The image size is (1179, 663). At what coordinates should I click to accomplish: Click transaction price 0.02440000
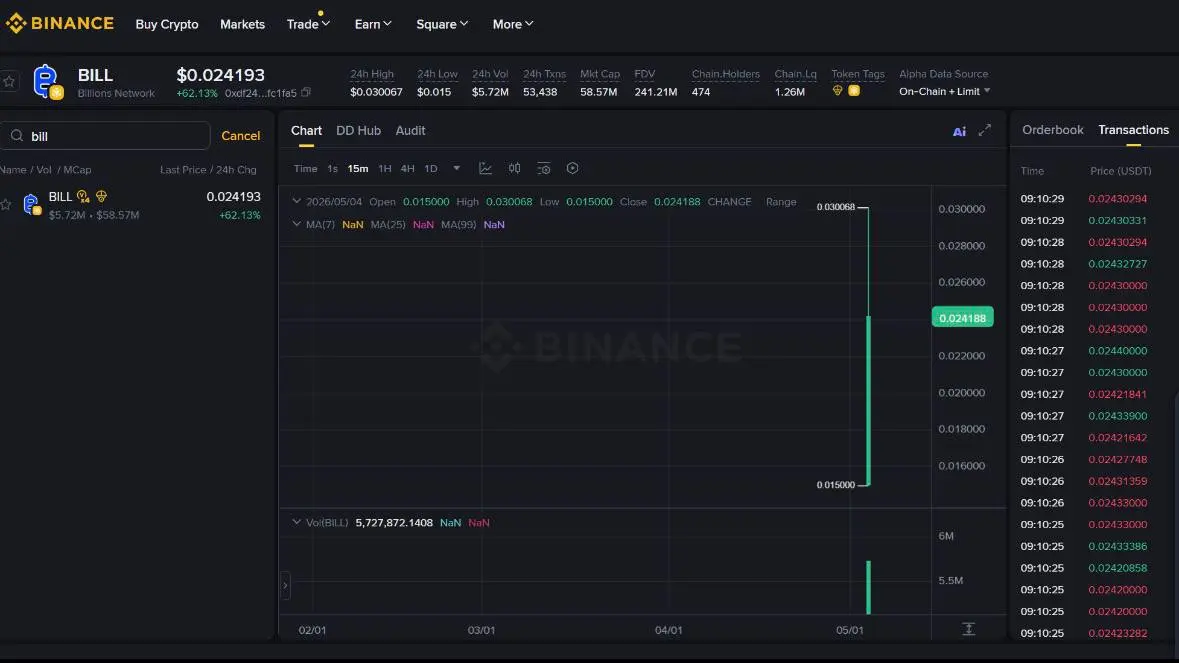(1117, 351)
